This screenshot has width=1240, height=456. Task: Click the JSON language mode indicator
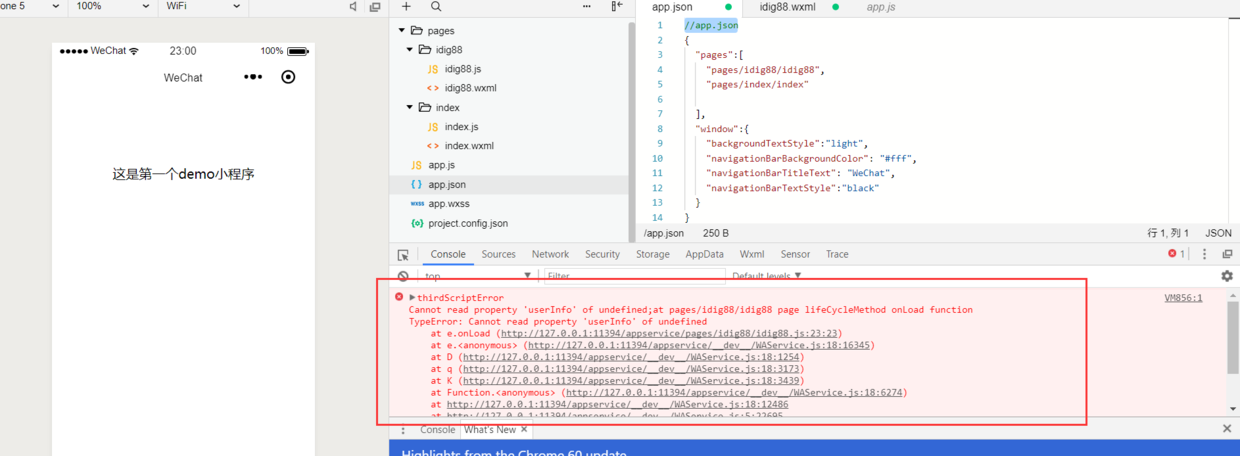click(1218, 233)
